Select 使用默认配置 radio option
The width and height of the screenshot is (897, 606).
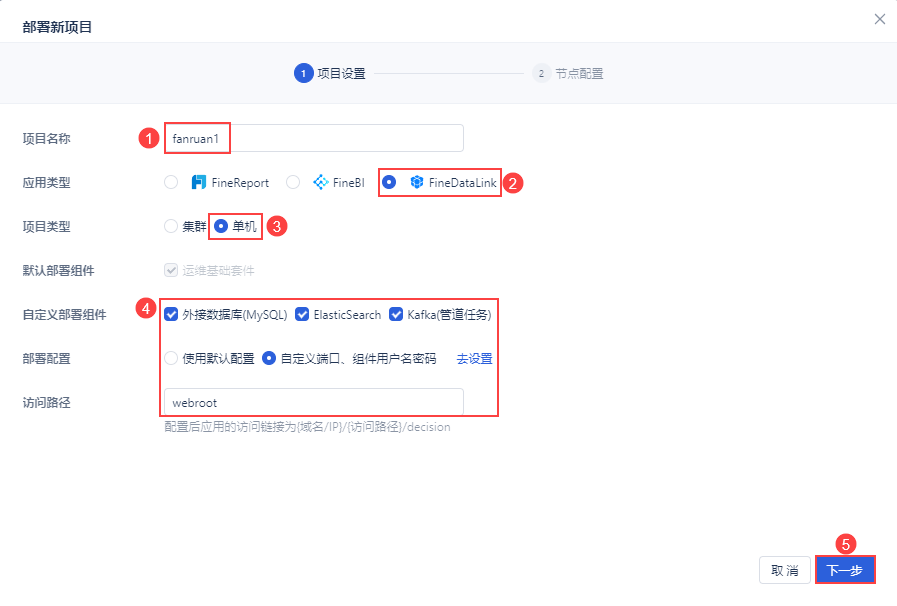coord(171,358)
